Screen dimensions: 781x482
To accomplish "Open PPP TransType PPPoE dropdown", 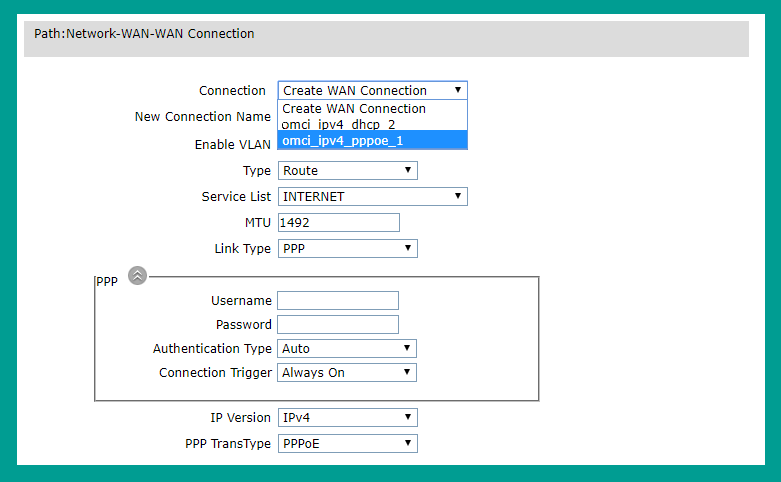I will click(348, 443).
